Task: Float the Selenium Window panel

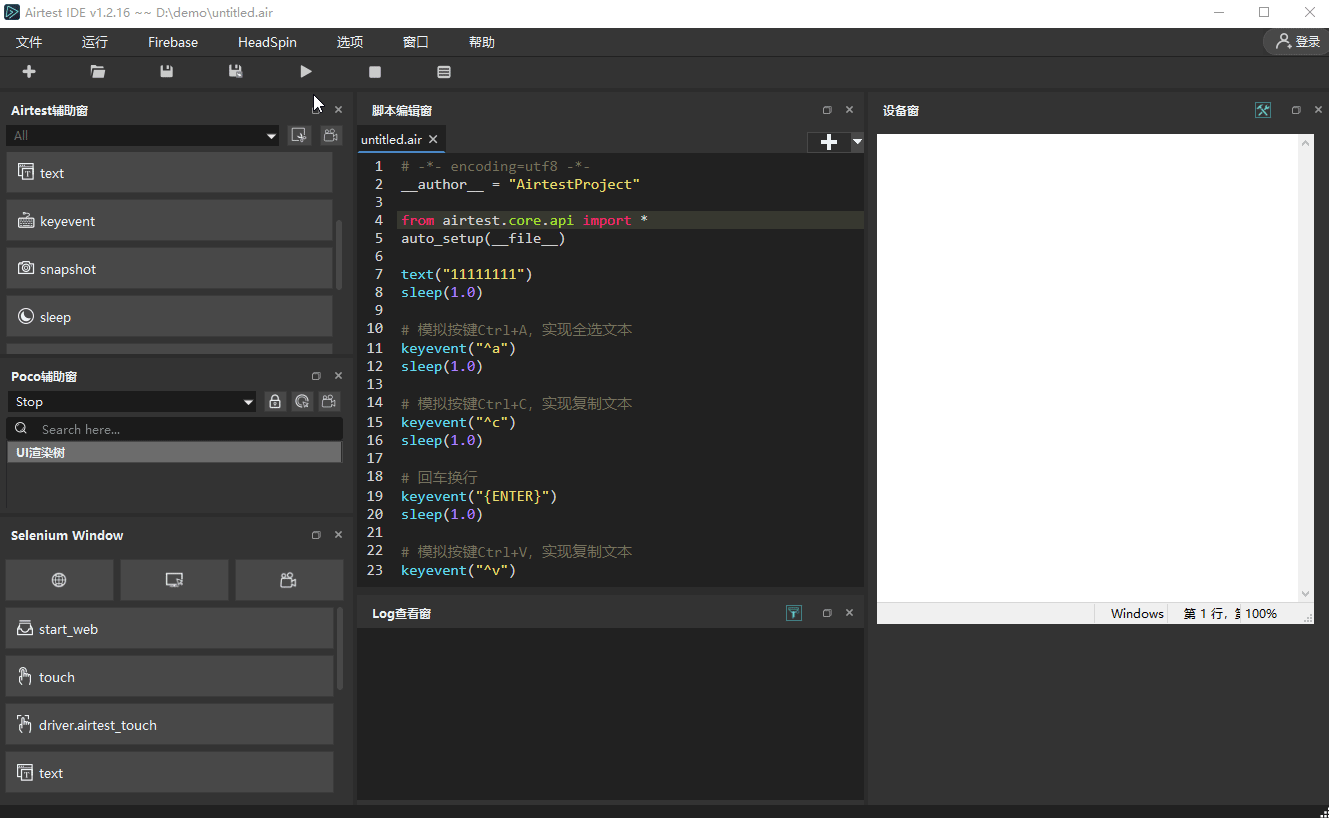Action: [x=316, y=535]
